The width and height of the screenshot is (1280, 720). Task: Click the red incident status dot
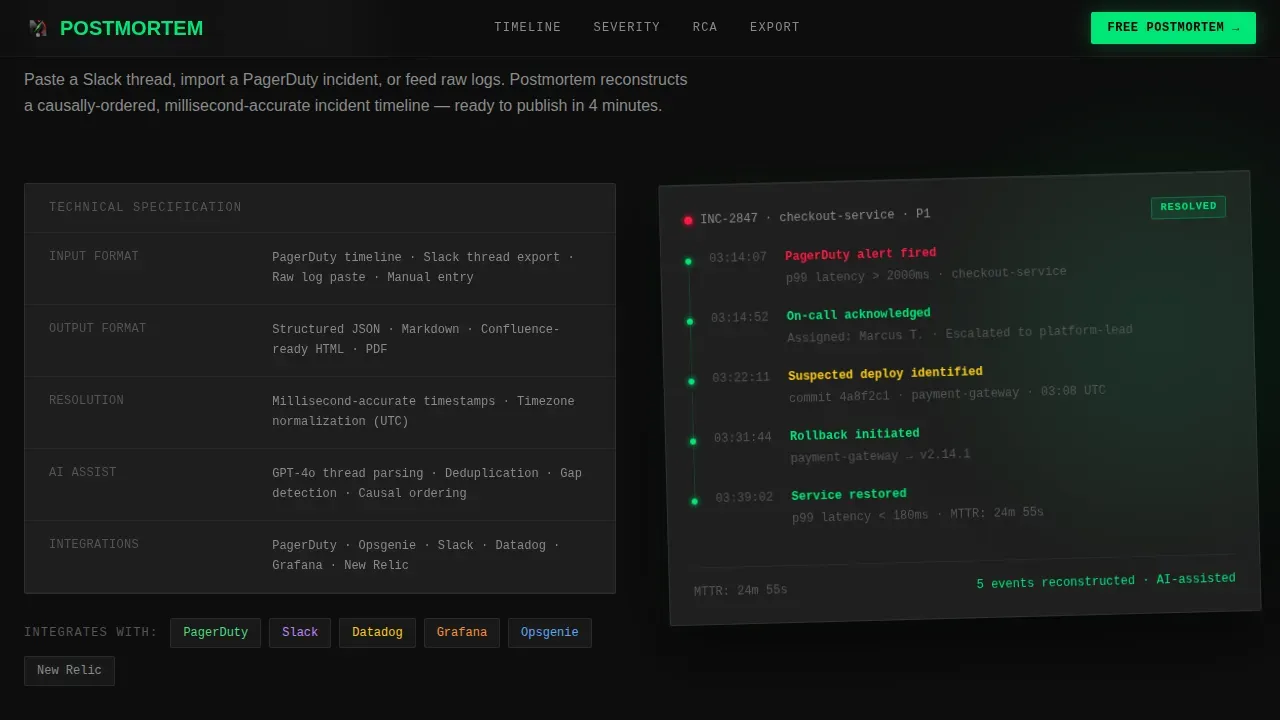(688, 220)
